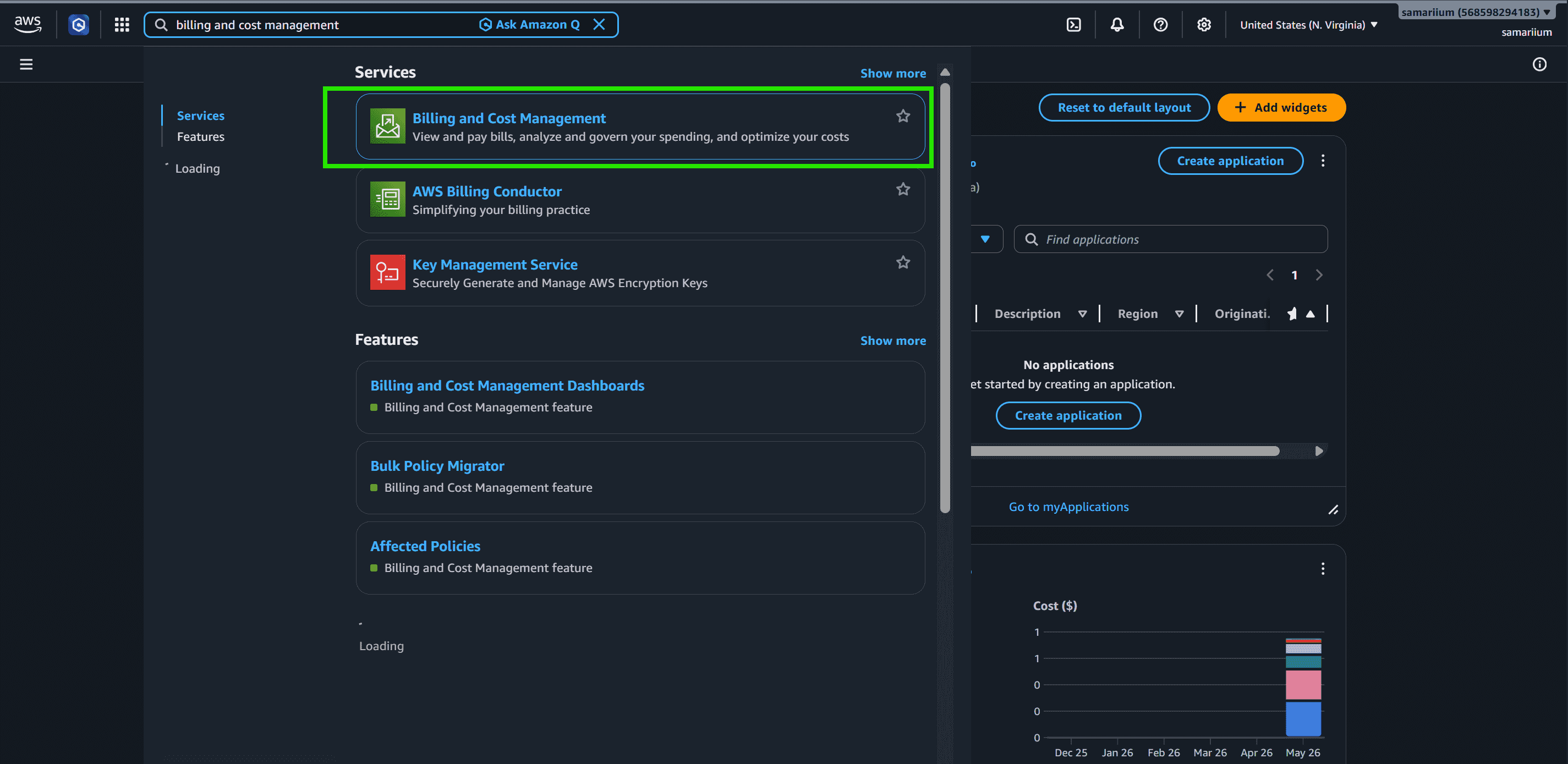The height and width of the screenshot is (764, 1568).
Task: Open the Billing and Cost Management service link
Action: 509,118
